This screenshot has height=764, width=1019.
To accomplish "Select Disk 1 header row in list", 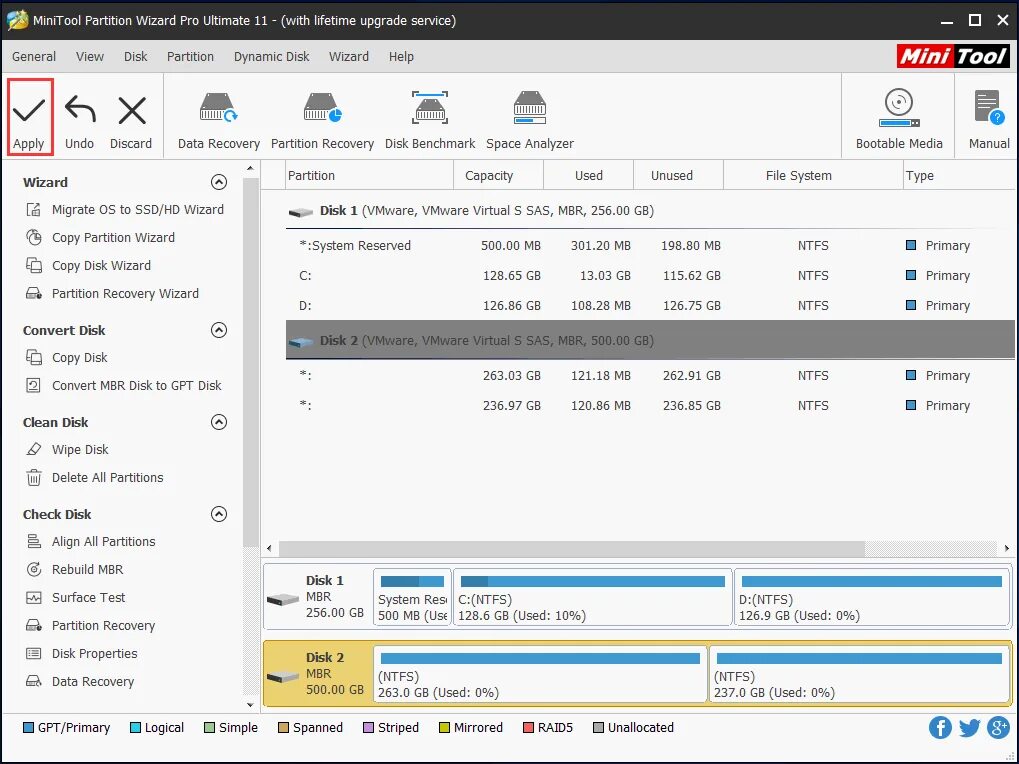I will 650,210.
